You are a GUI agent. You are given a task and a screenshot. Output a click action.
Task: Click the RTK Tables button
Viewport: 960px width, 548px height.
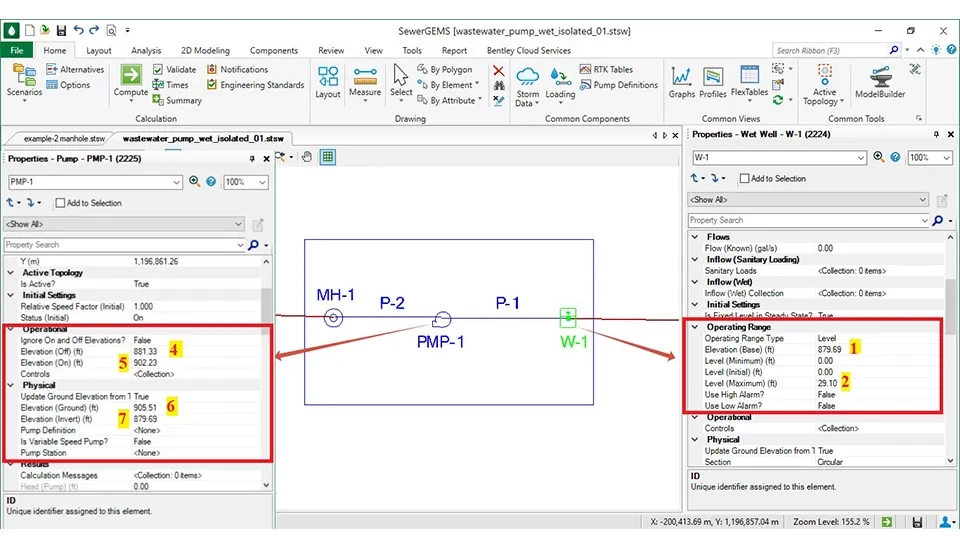[x=607, y=70]
